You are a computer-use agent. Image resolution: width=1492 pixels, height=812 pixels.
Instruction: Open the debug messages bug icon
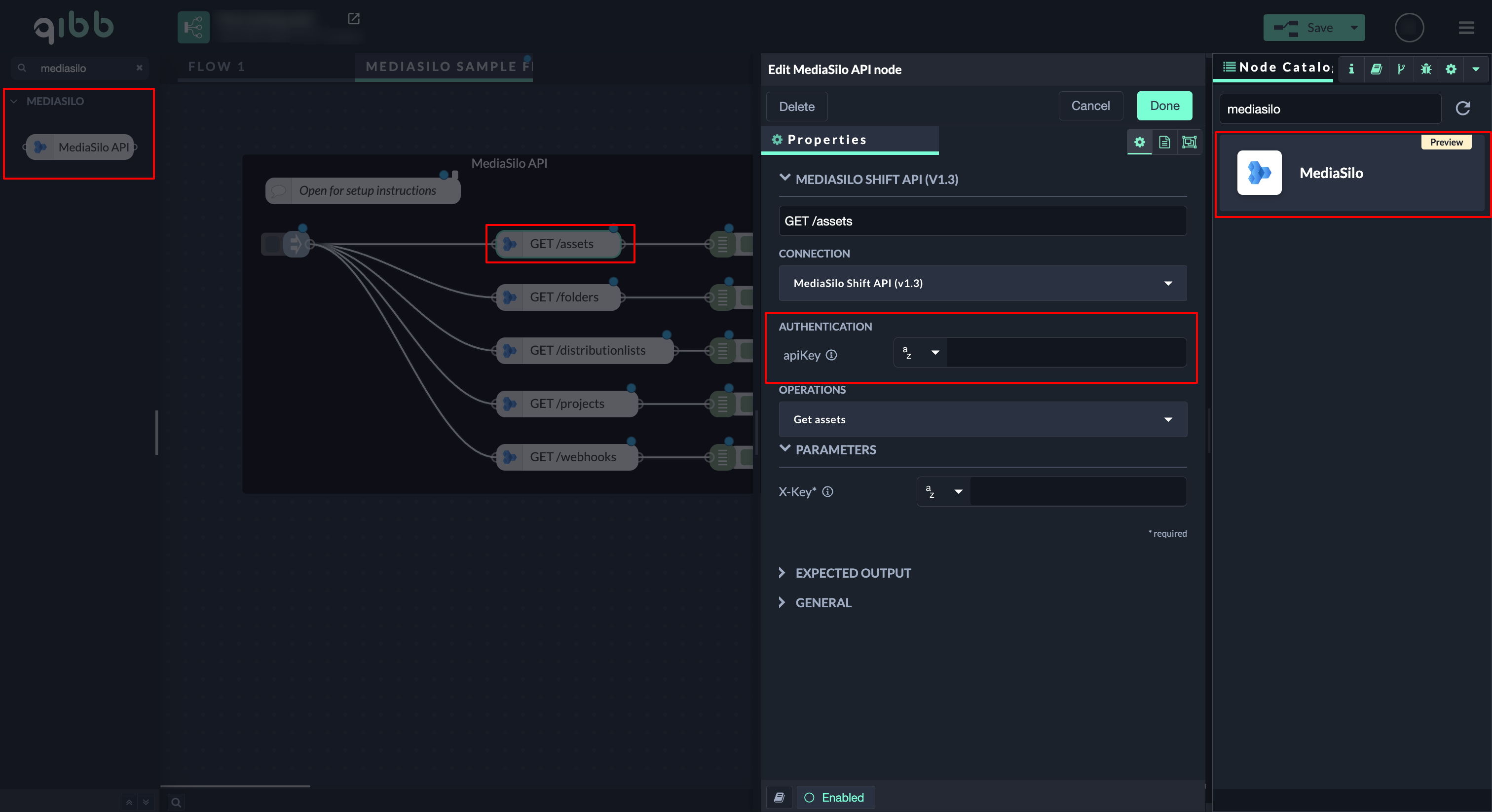coord(1426,69)
